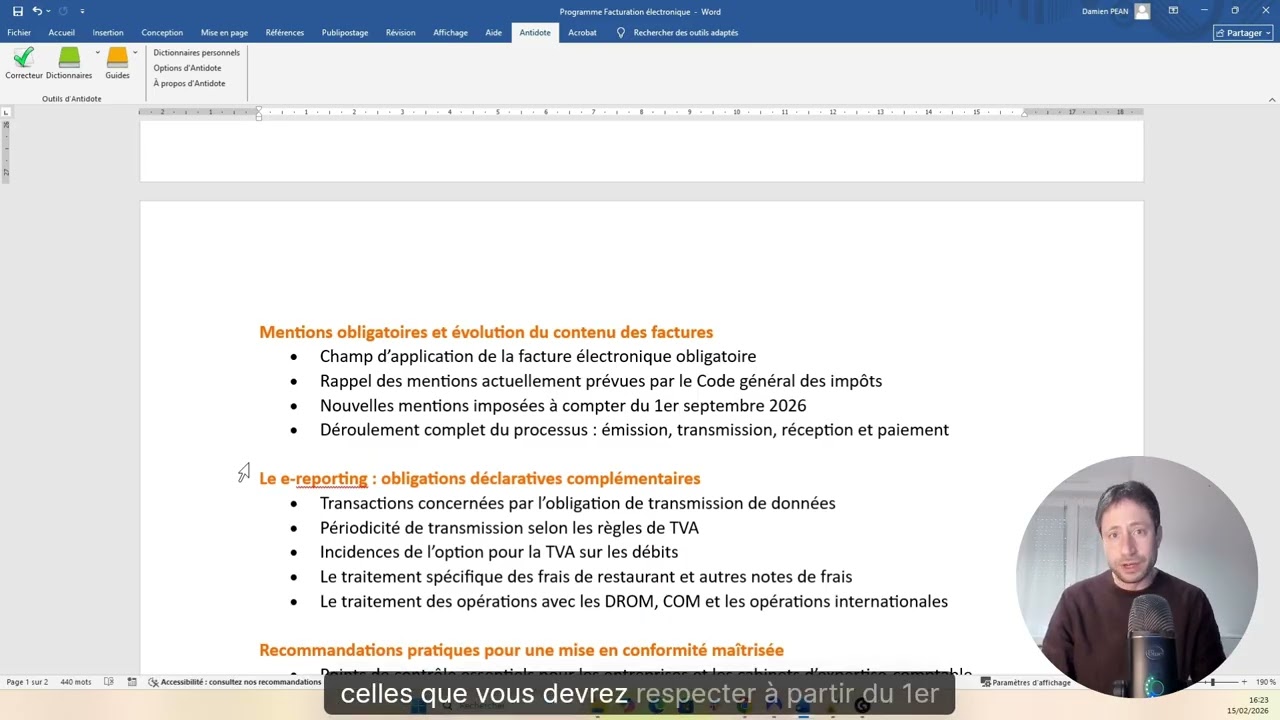Expand the Guides dropdown arrow
Viewport: 1280px width, 720px height.
135,52
